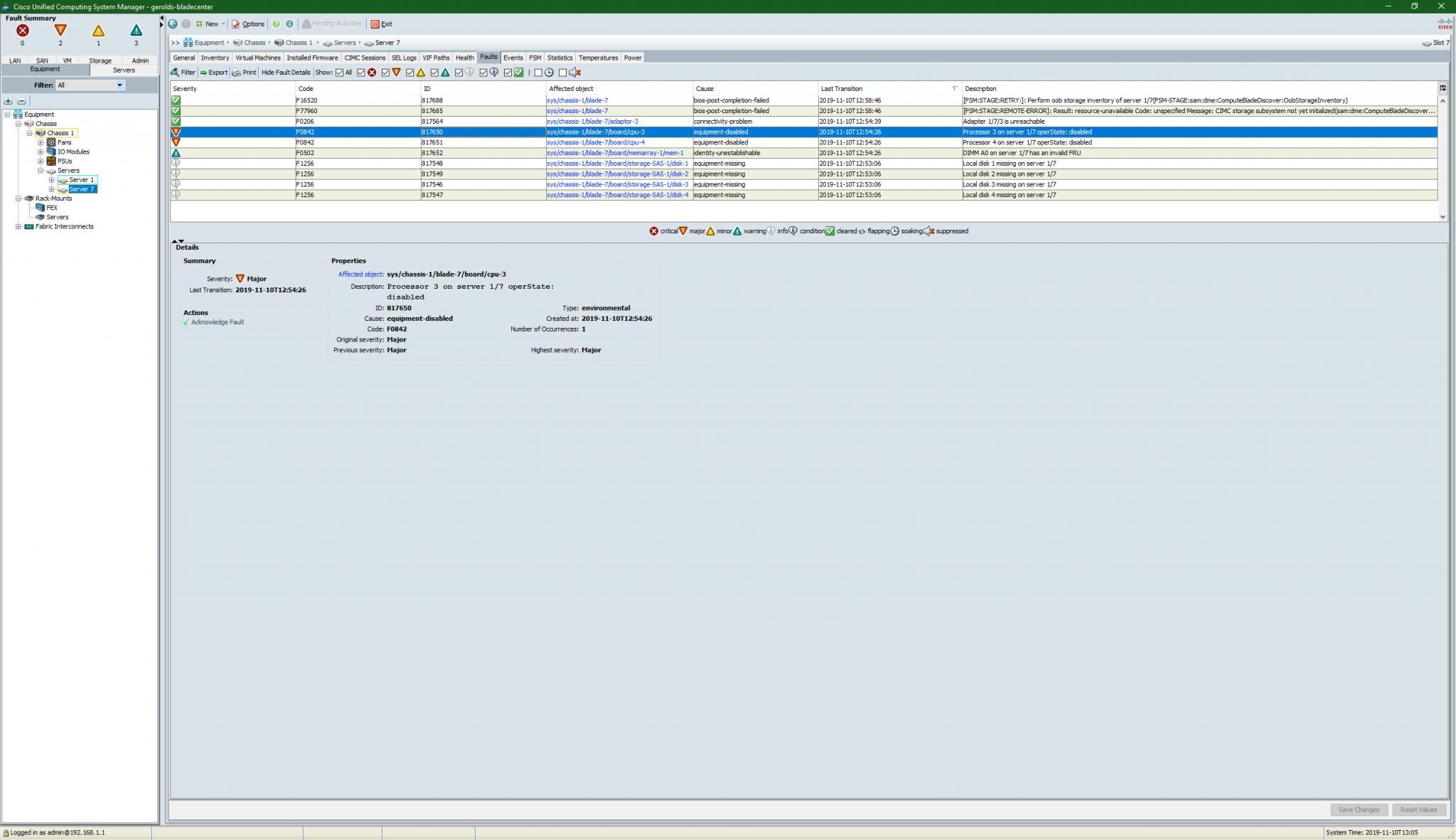Go back using the green back arrow
The height and width of the screenshot is (840, 1456).
click(x=173, y=23)
